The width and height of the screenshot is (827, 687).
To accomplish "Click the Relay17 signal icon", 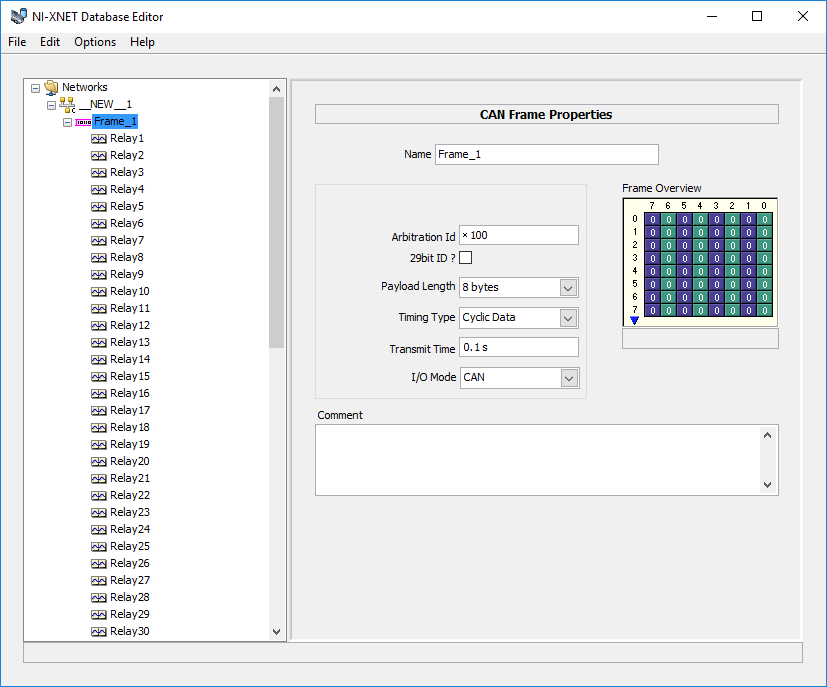I will pos(99,410).
